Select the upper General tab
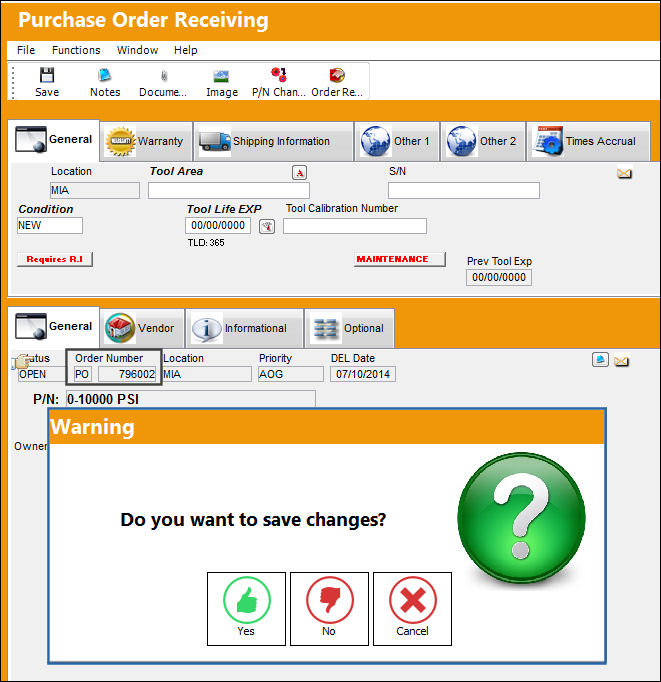 point(54,140)
